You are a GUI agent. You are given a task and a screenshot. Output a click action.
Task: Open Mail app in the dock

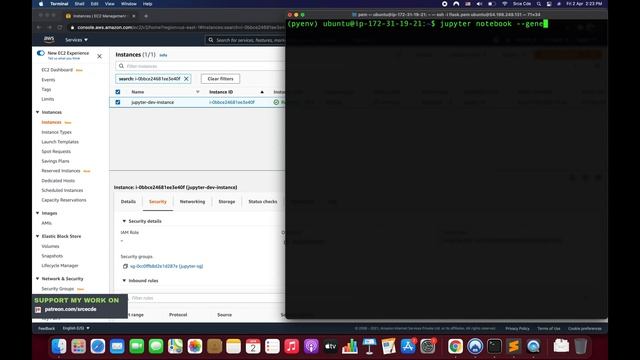pos(117,347)
